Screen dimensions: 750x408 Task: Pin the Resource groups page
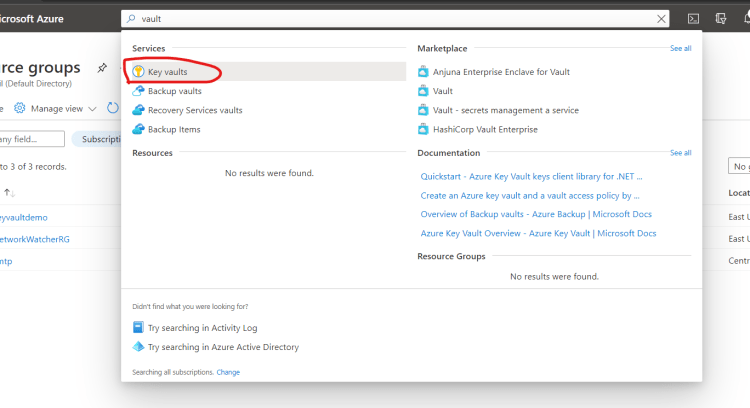pos(102,68)
